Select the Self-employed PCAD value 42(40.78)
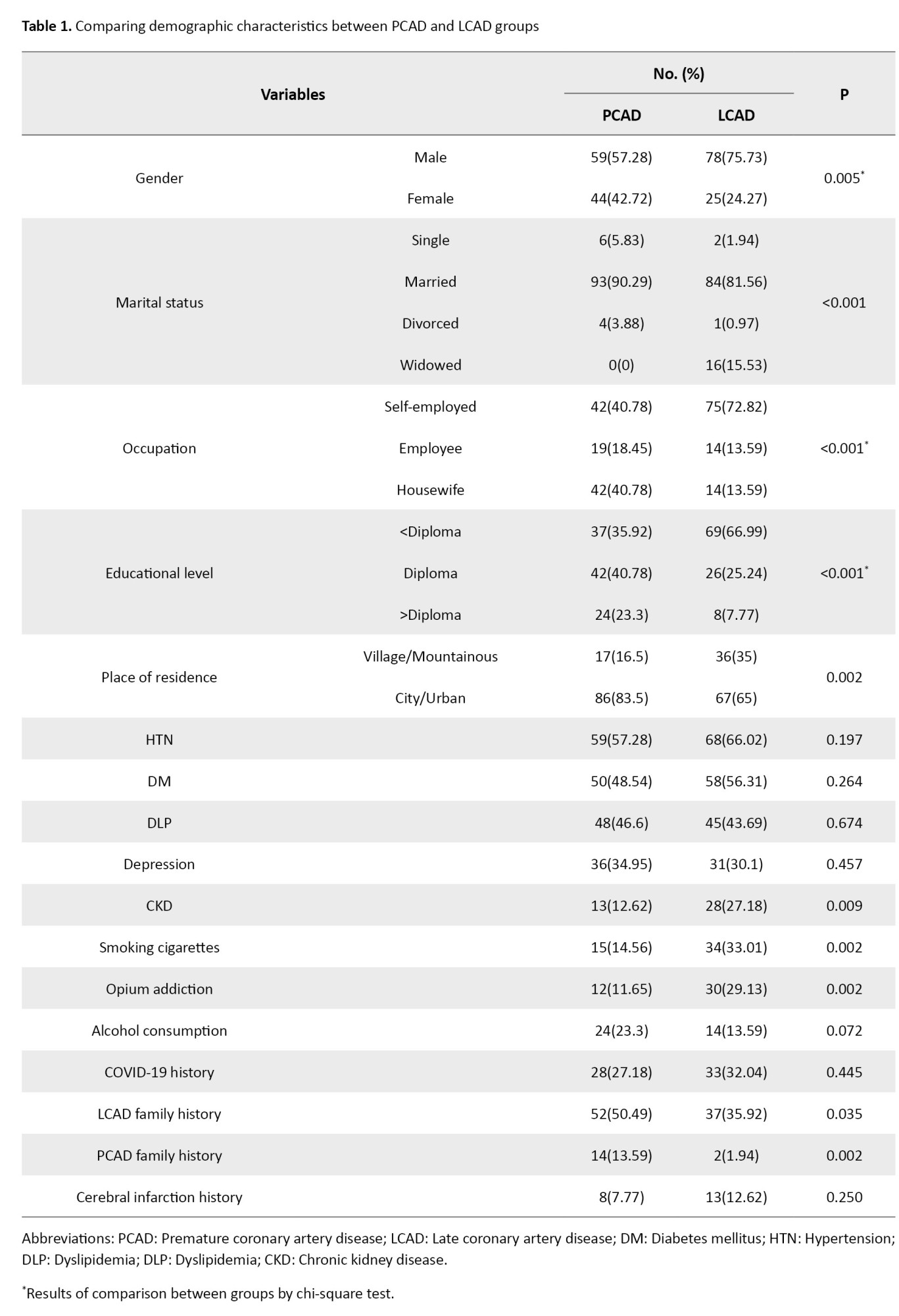The height and width of the screenshot is (1316, 899). [621, 407]
